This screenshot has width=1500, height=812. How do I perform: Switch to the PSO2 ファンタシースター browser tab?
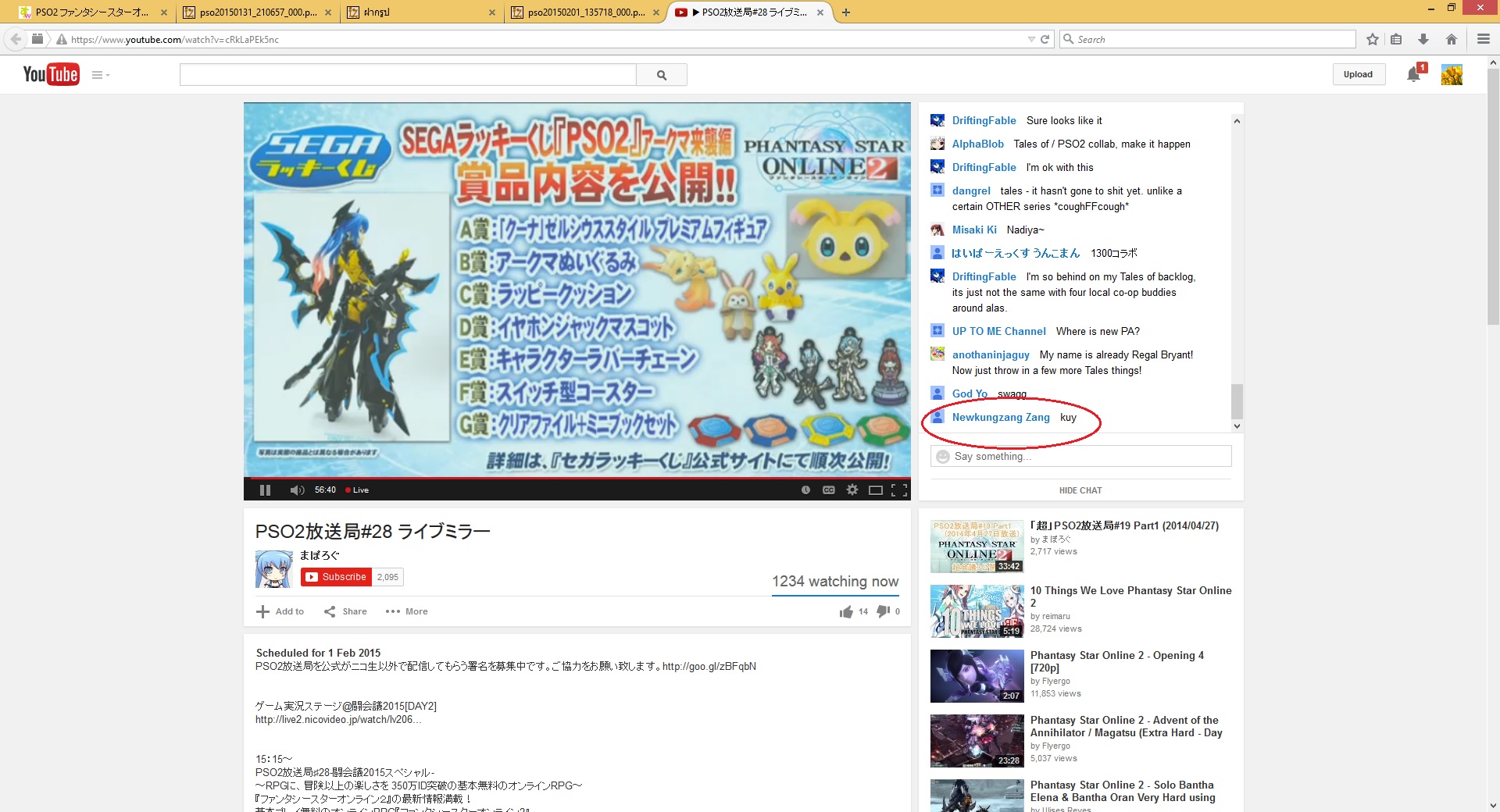click(91, 12)
